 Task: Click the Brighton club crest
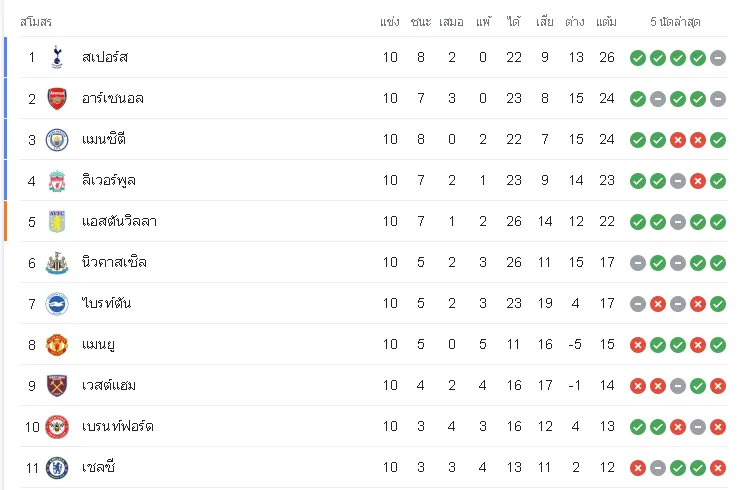57,304
